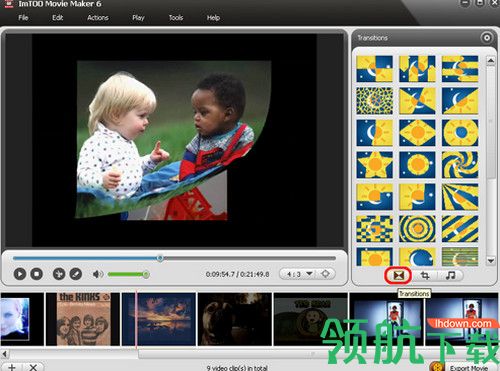Add a clip with the plus button
Viewport: 500px width, 371px height.
(12, 367)
